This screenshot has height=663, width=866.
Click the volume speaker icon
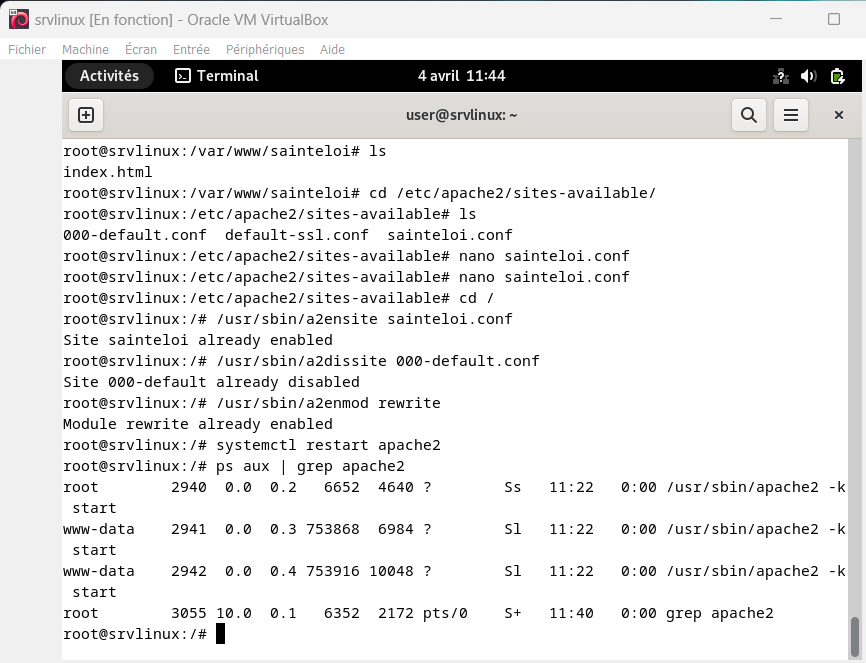(x=809, y=76)
